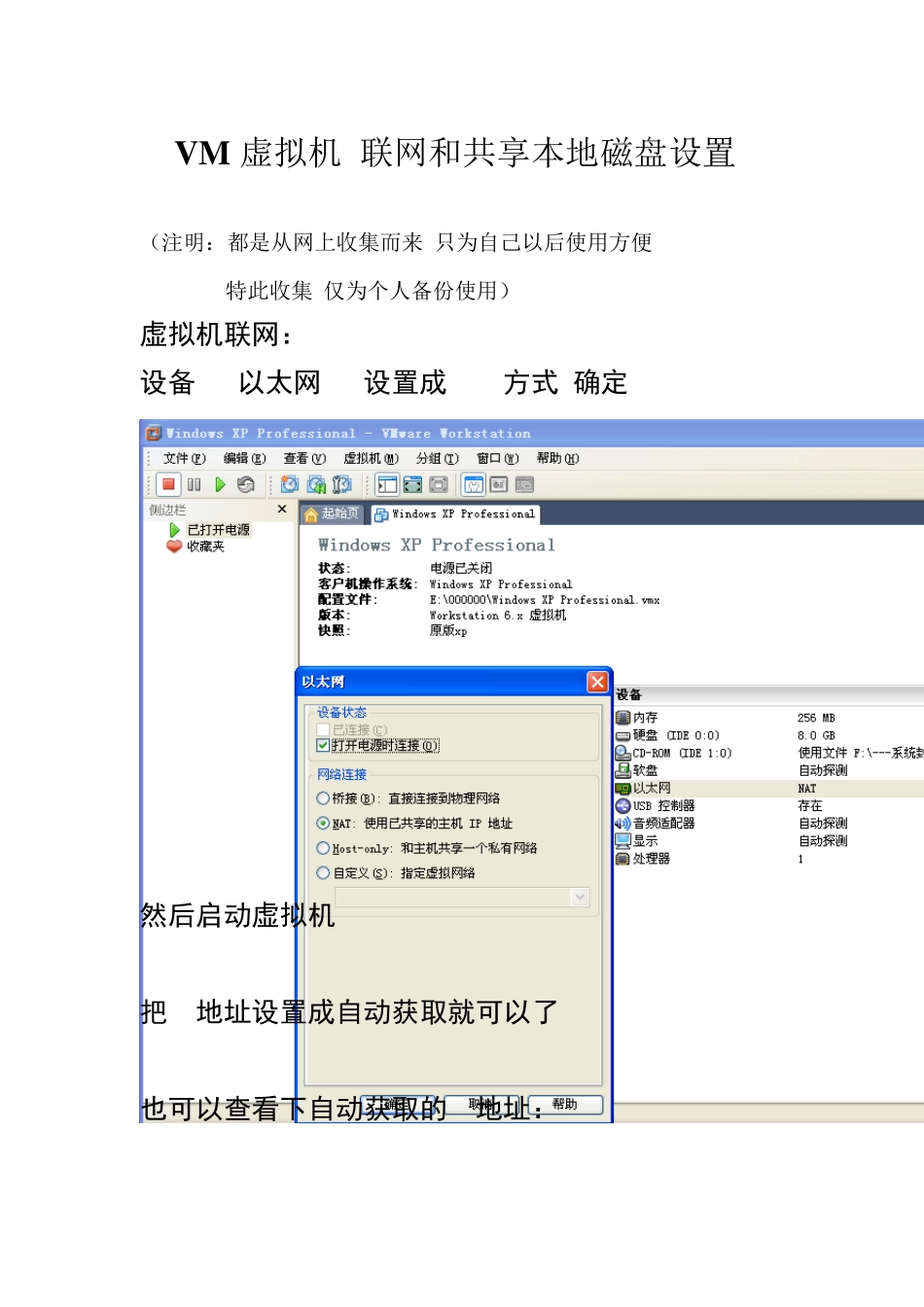Image resolution: width=924 pixels, height=1307 pixels.
Task: Toggle 打开电源时连接 (connect at power on) checkbox
Action: point(323,746)
